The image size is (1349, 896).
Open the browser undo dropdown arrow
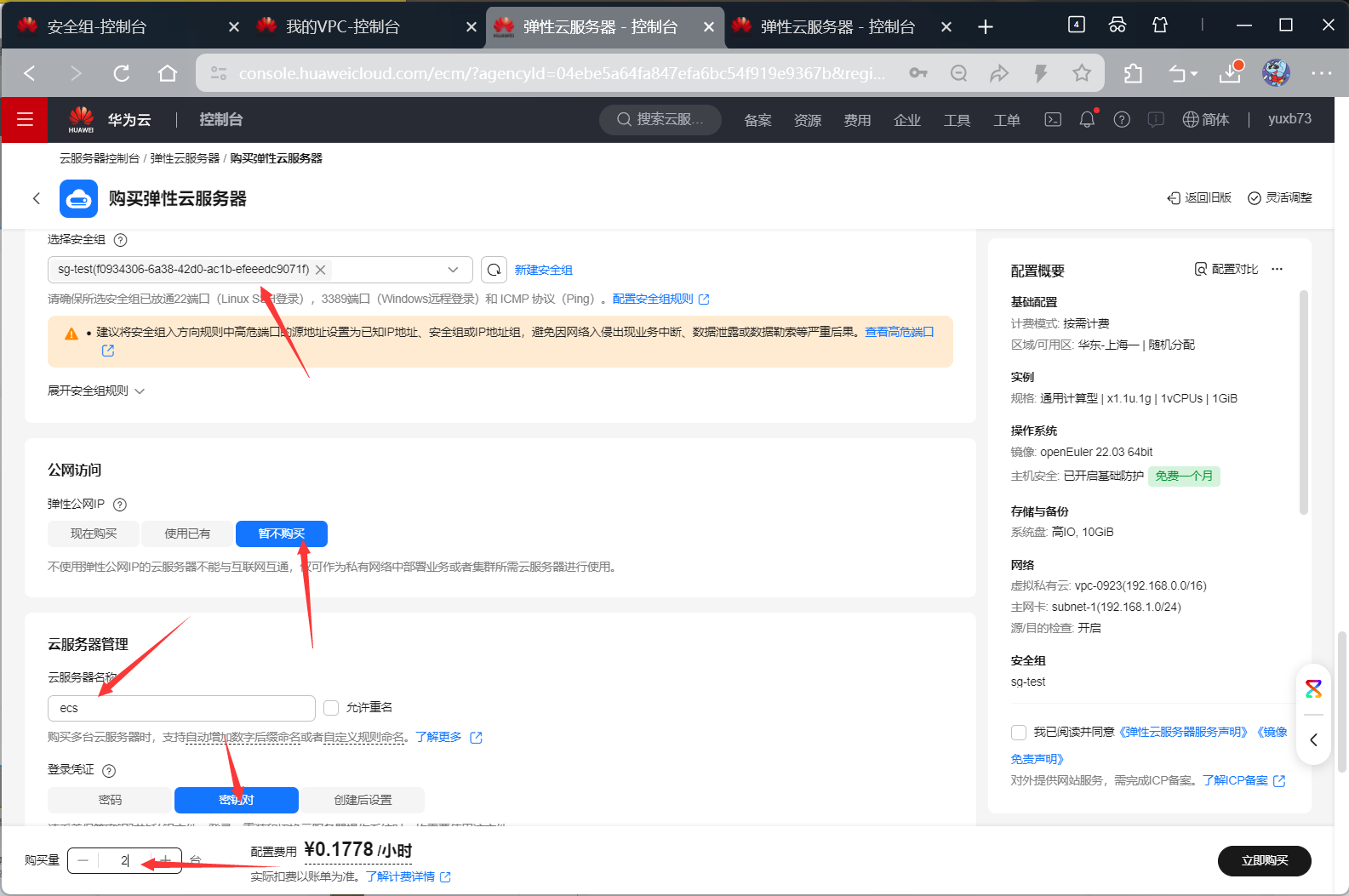(x=1194, y=74)
